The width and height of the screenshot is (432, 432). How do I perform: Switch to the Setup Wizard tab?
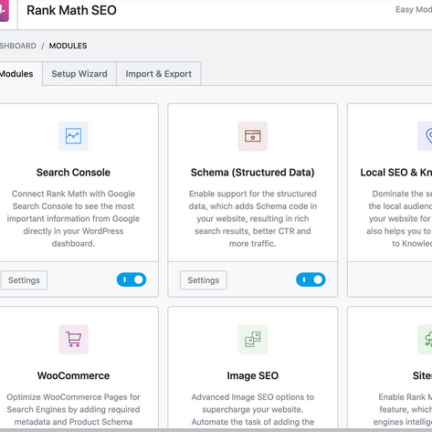point(79,74)
